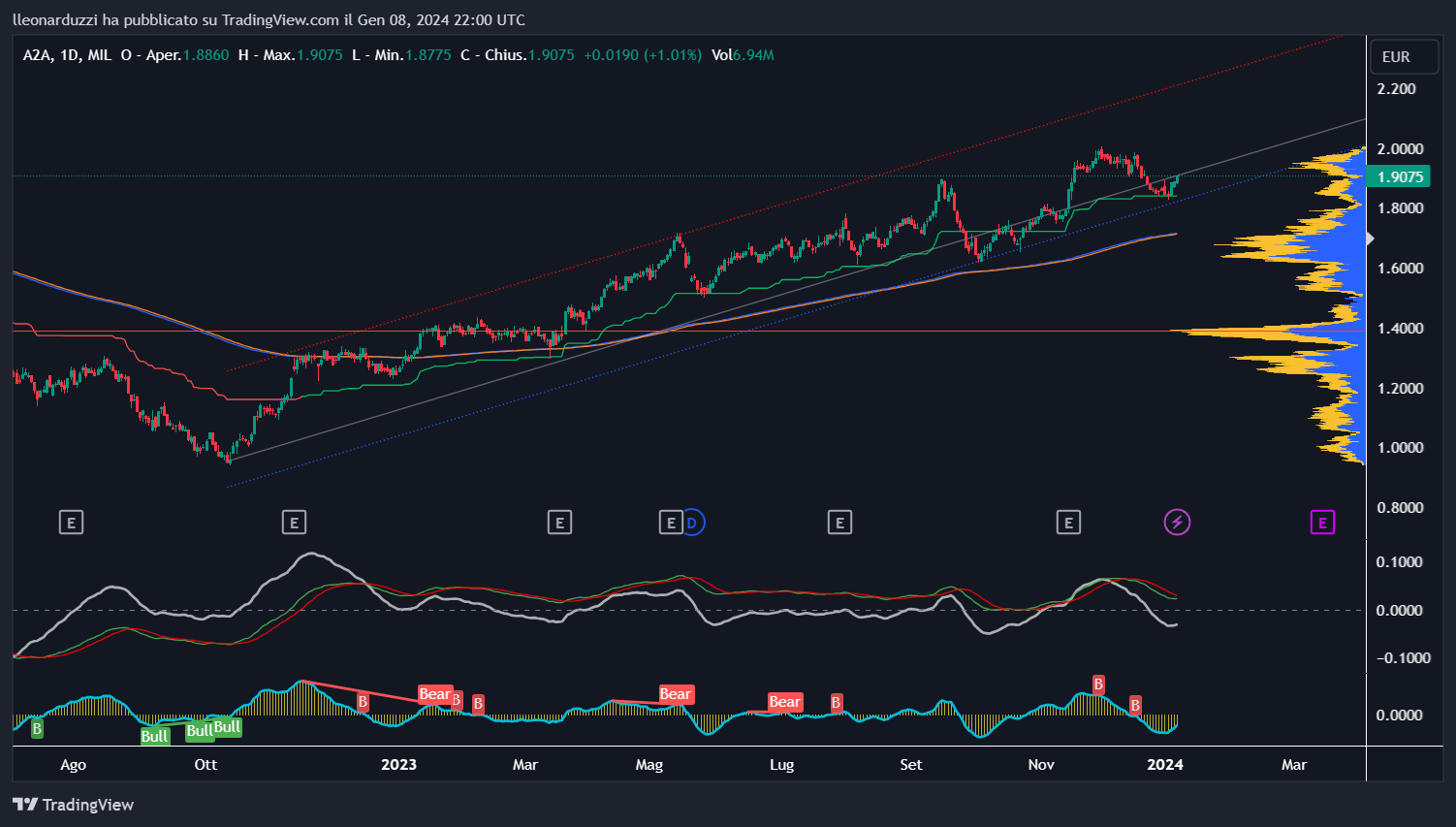Click the 1.4000 price scale label
The height and width of the screenshot is (827, 1456).
[x=1401, y=329]
